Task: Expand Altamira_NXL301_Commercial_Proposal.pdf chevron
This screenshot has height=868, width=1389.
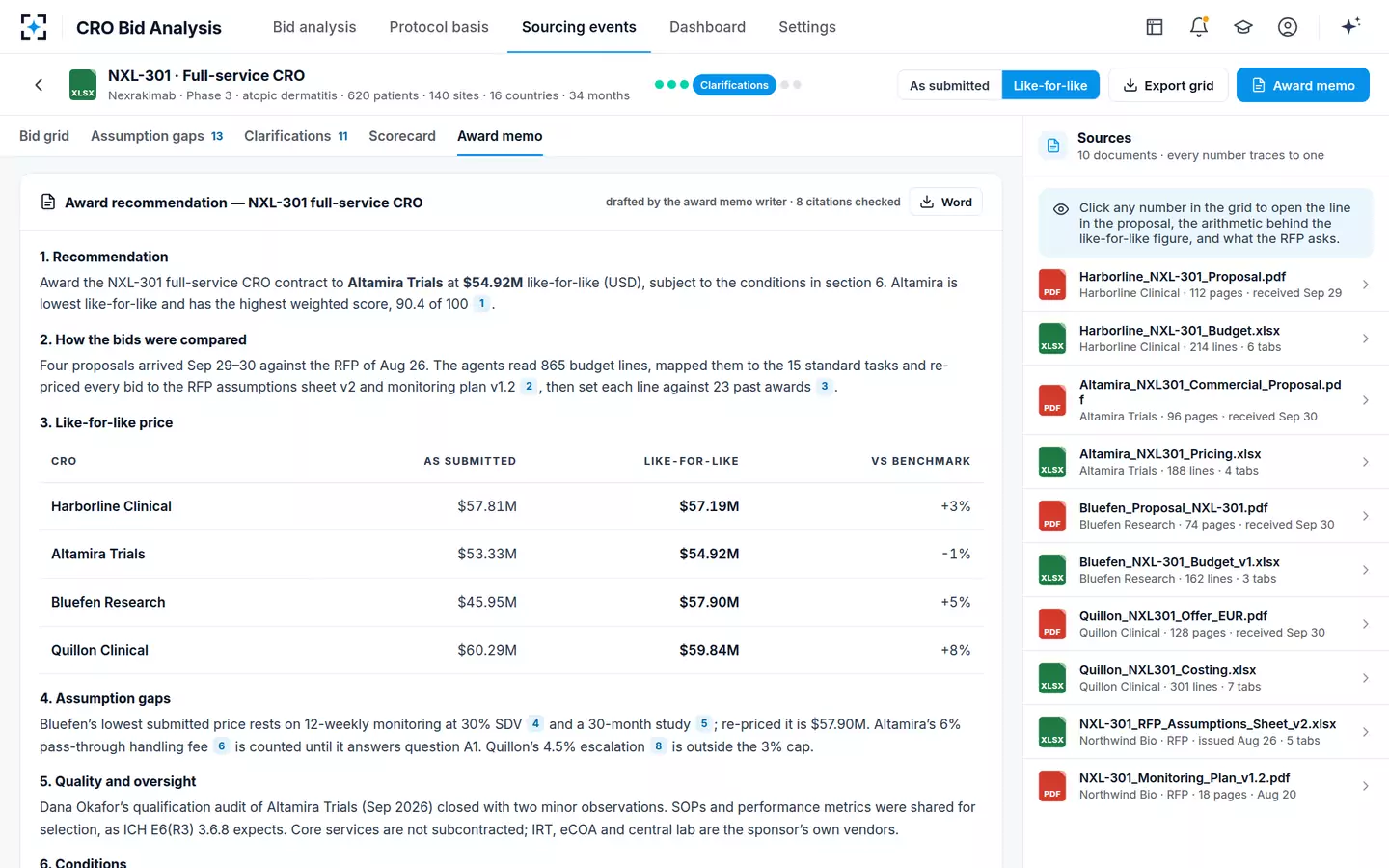Action: (1365, 400)
